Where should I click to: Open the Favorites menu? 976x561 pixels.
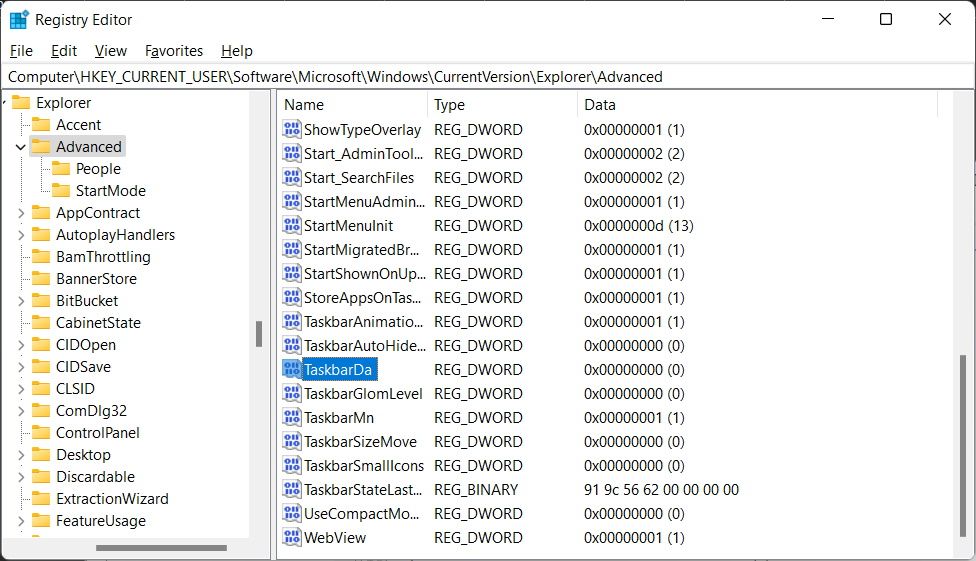pos(173,51)
